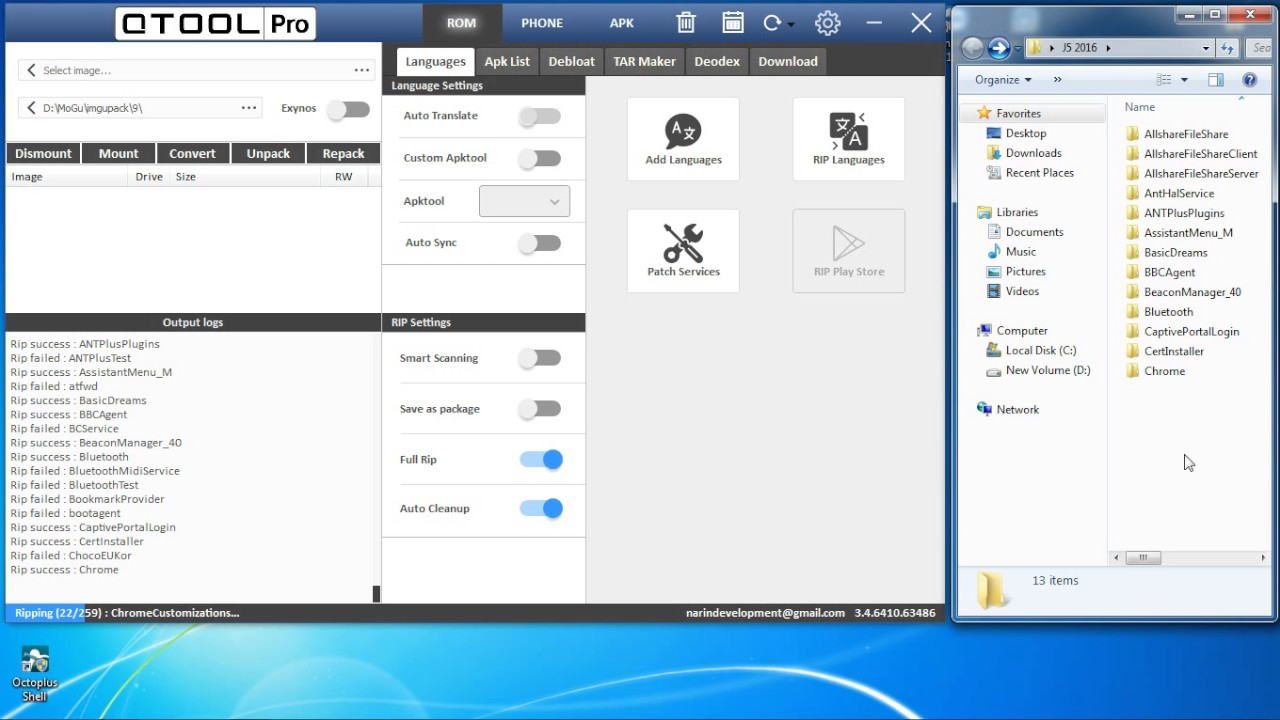The height and width of the screenshot is (720, 1280).
Task: Select the Chrome folder in Explorer
Action: tap(1164, 371)
